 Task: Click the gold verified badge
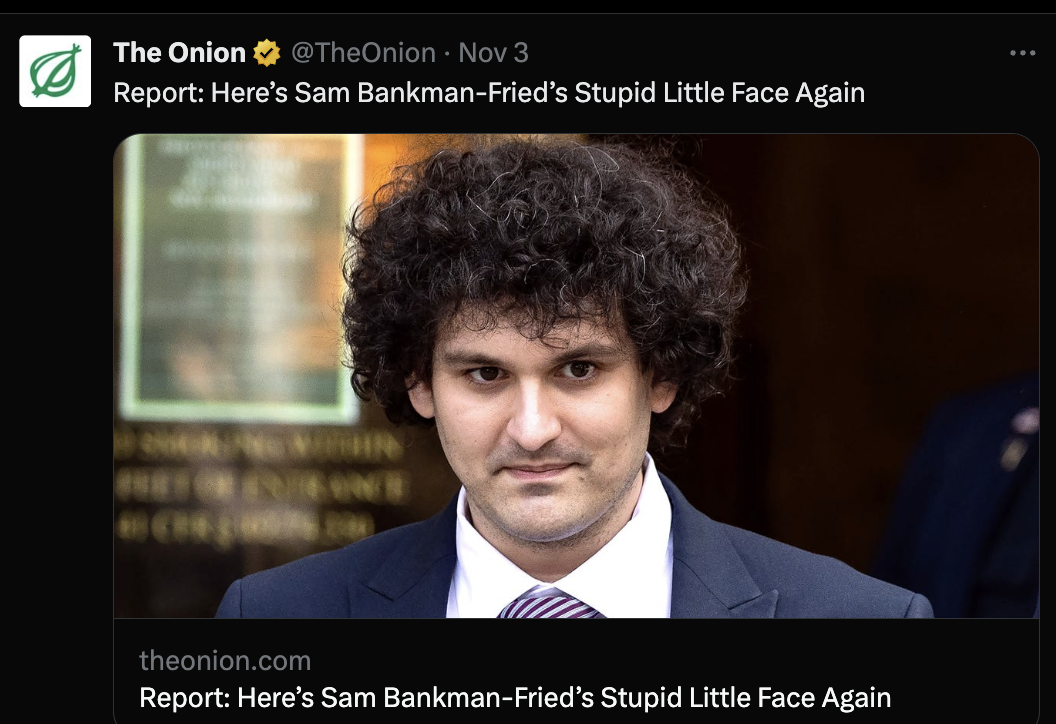[x=267, y=53]
